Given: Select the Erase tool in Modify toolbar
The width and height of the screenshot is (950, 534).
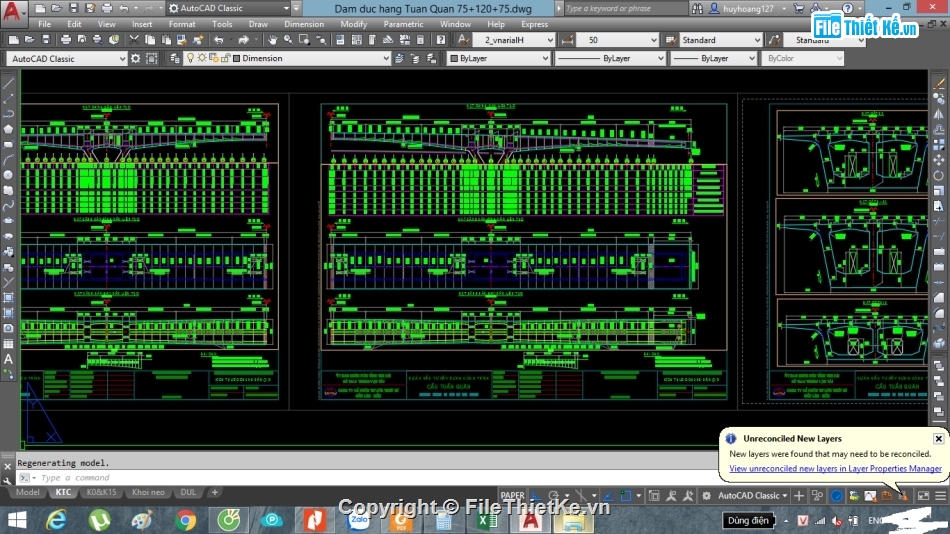Looking at the screenshot, I should tap(939, 82).
